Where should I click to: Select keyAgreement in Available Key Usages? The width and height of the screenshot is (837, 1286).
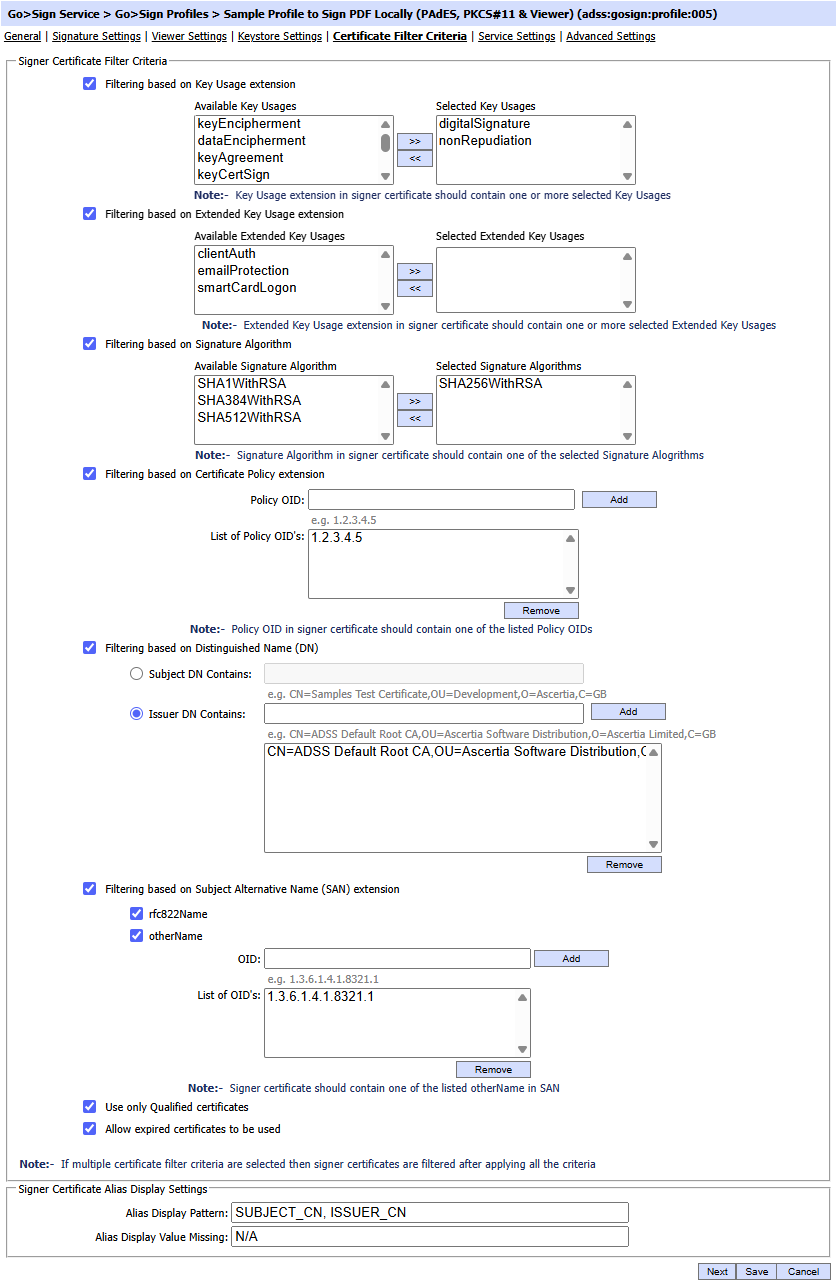pos(240,158)
